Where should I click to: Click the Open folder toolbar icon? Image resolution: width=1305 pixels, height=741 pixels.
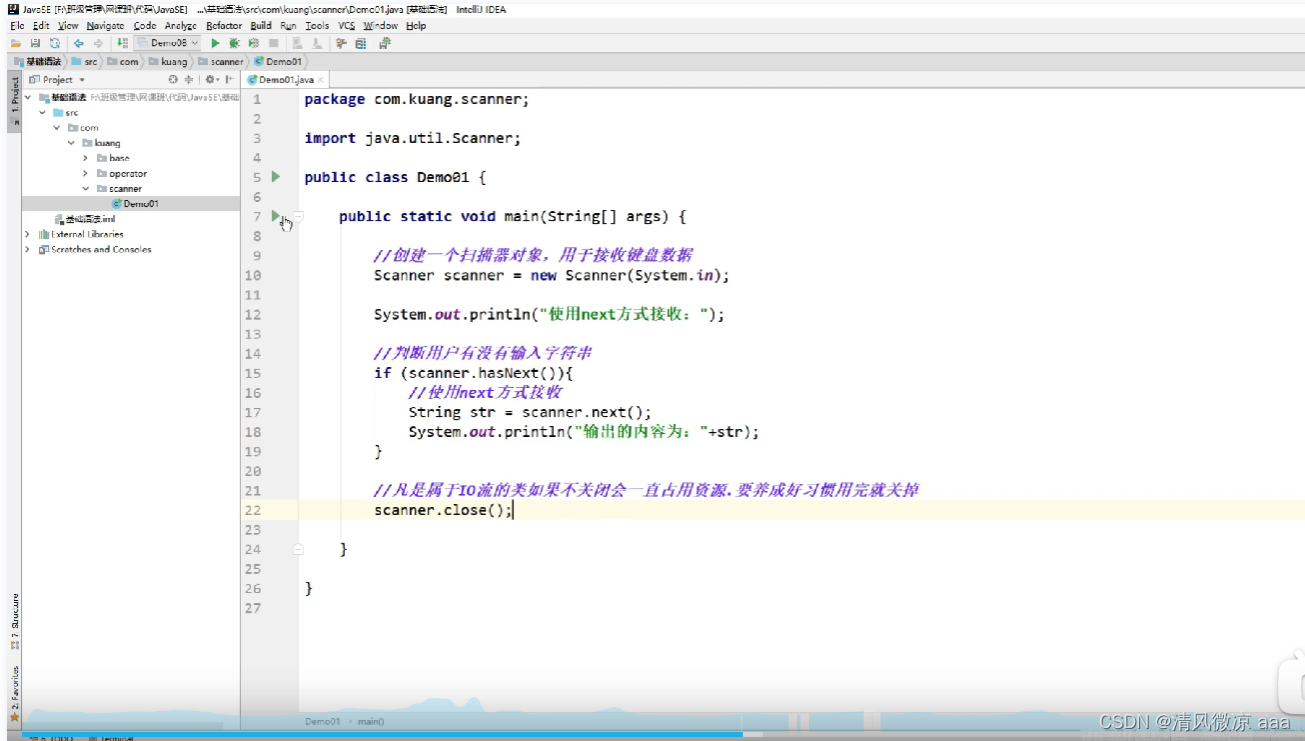[x=15, y=43]
